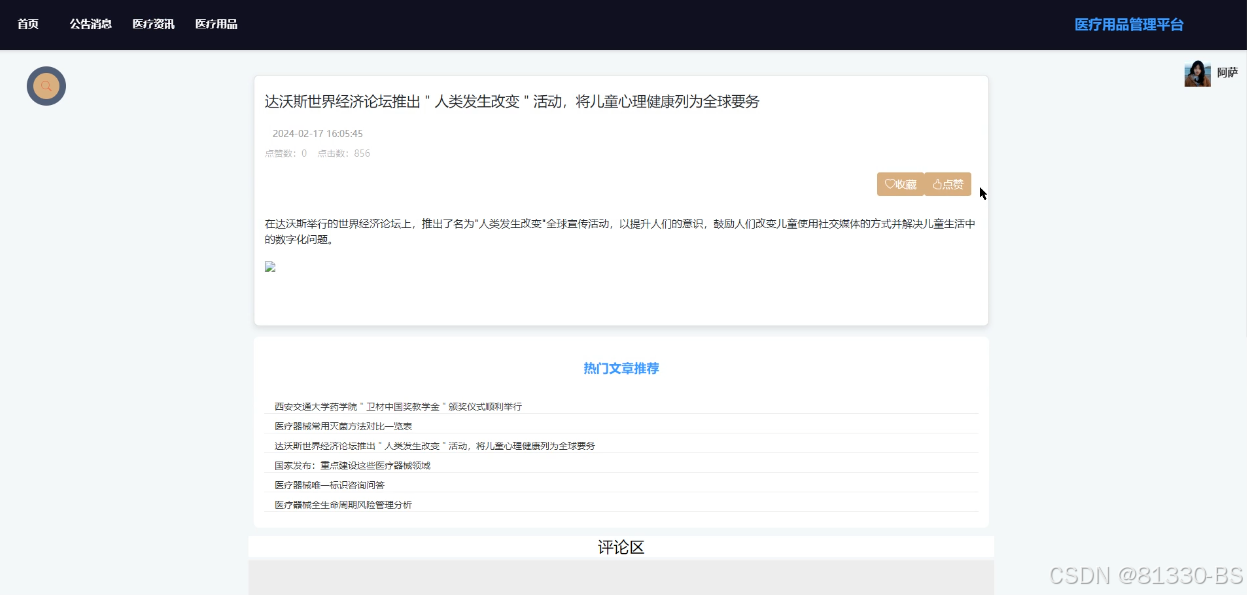
Task: Open the 医疗用品 menu item
Action: click(216, 24)
